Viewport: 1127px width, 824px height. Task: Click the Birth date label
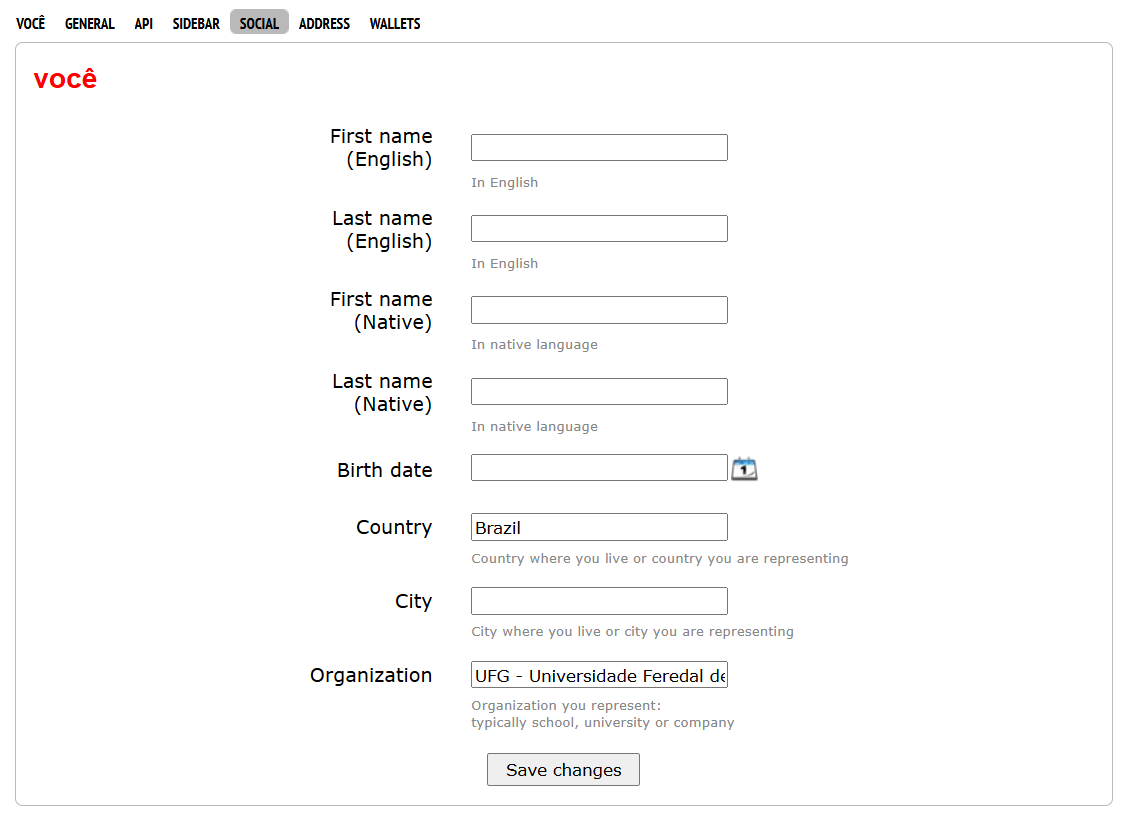point(385,470)
